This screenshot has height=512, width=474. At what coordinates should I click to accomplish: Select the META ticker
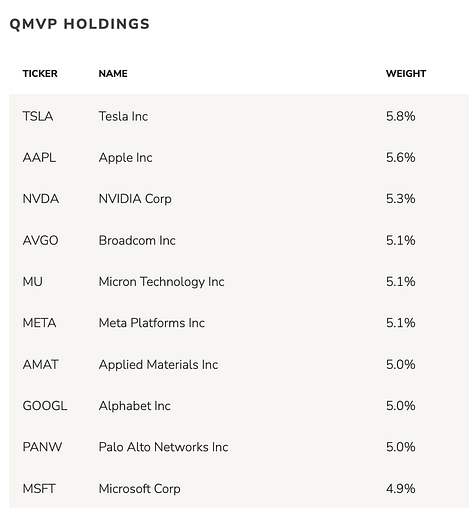coord(39,323)
